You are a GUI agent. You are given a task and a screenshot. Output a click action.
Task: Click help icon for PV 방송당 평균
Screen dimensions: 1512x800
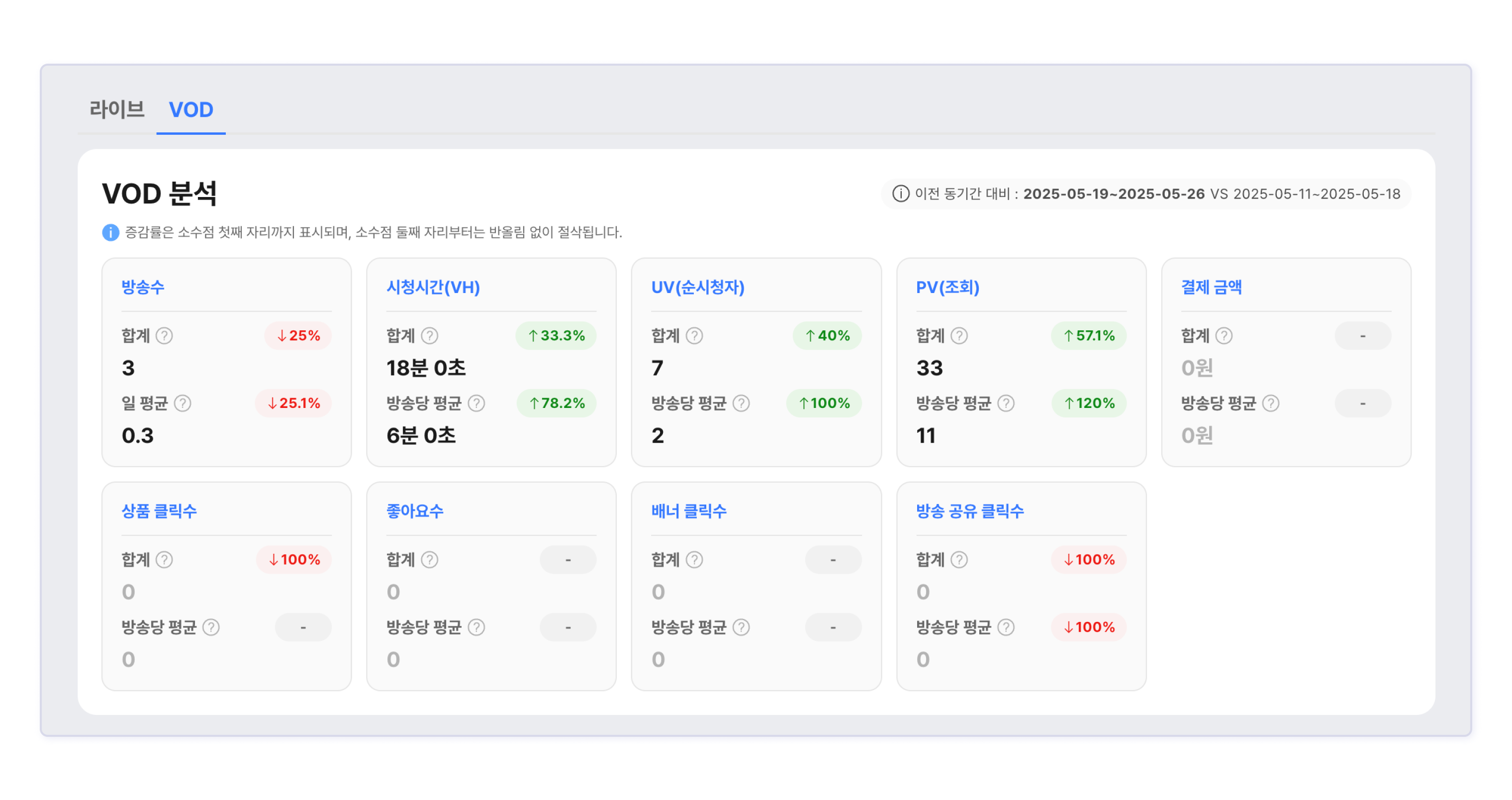[1006, 403]
